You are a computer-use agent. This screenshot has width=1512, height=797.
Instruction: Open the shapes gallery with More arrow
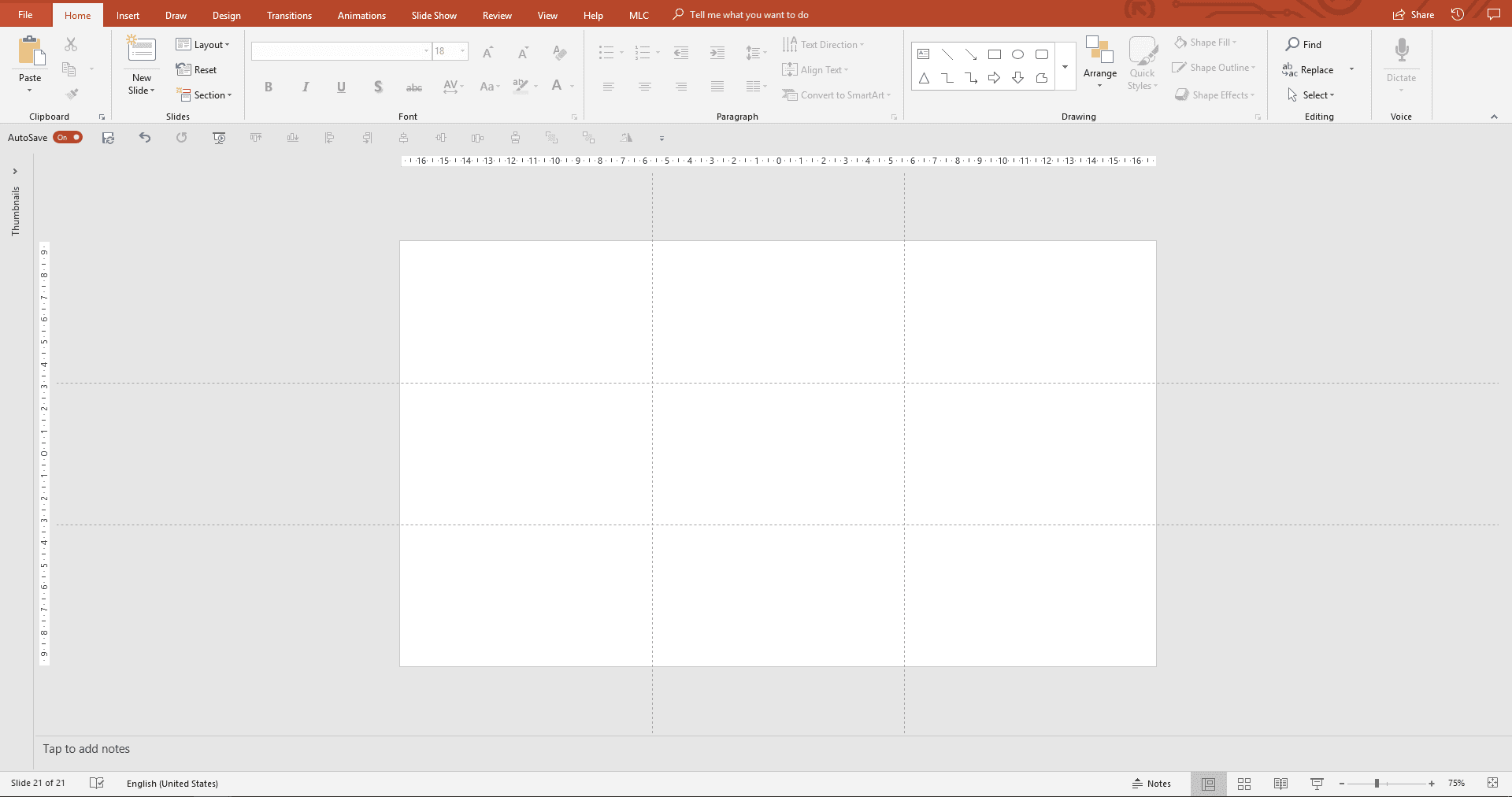click(1065, 67)
